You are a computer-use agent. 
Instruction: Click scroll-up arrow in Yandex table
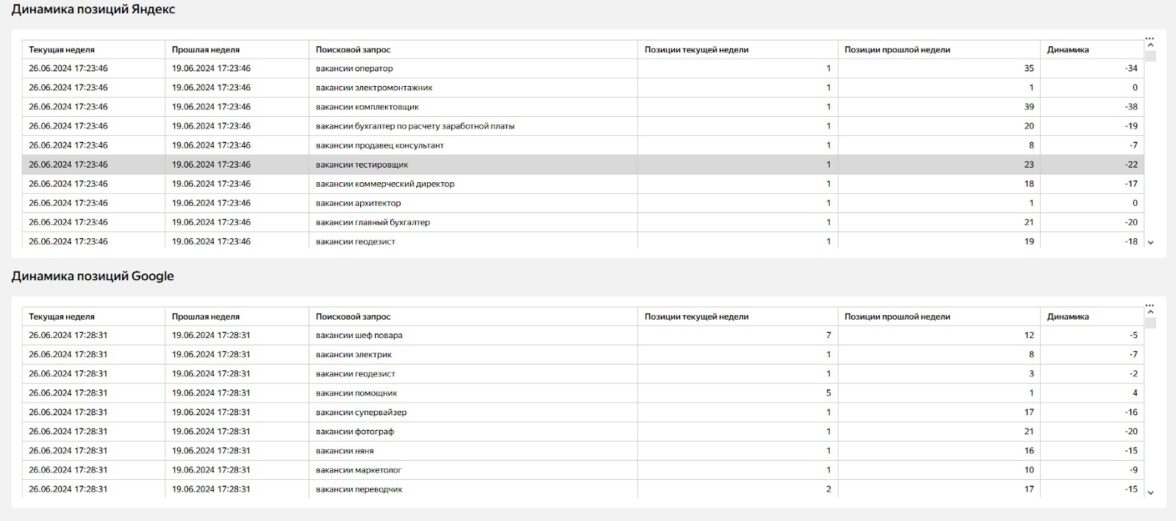pyautogui.click(x=1150, y=46)
